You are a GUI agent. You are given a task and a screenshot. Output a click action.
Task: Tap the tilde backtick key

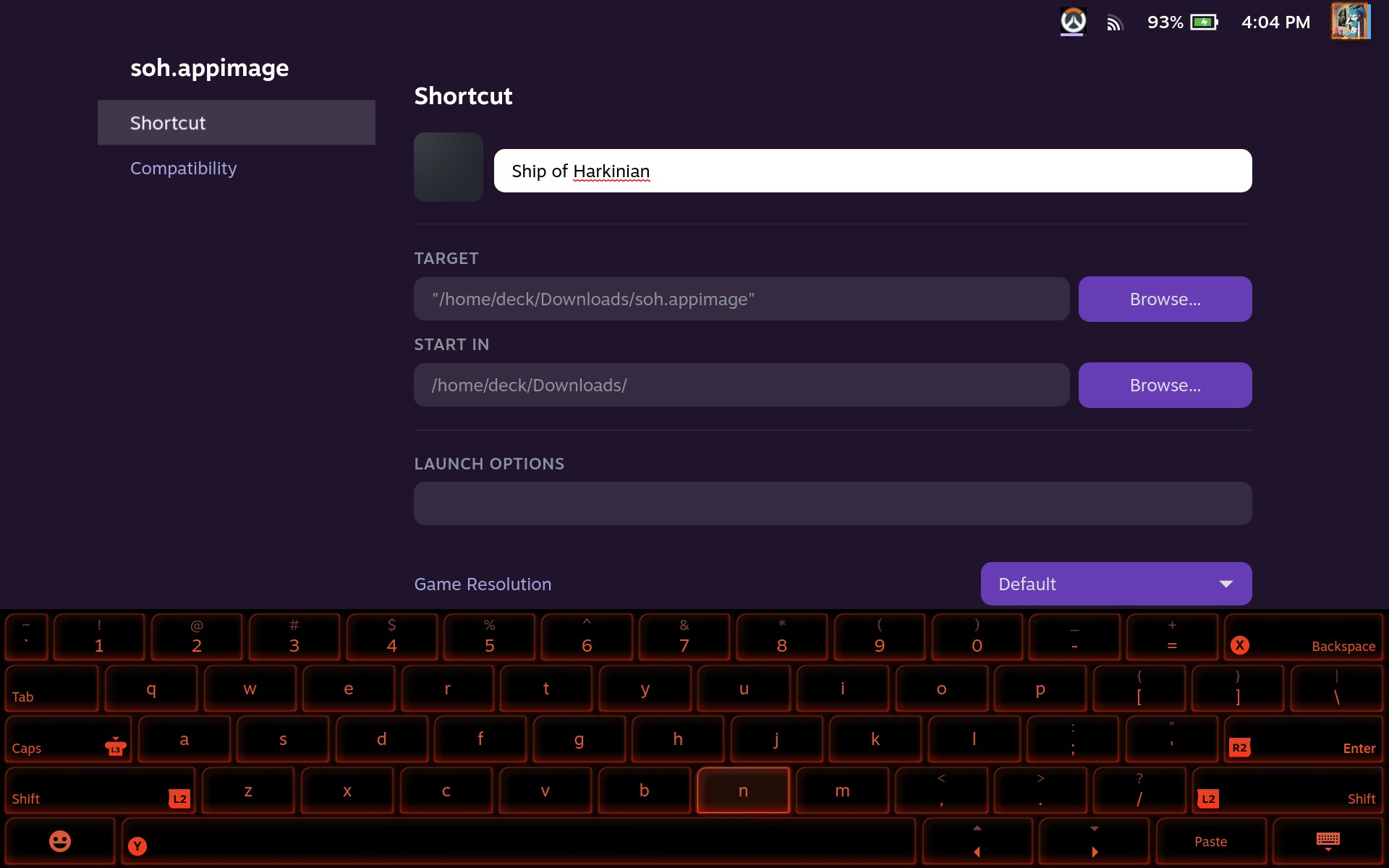27,637
